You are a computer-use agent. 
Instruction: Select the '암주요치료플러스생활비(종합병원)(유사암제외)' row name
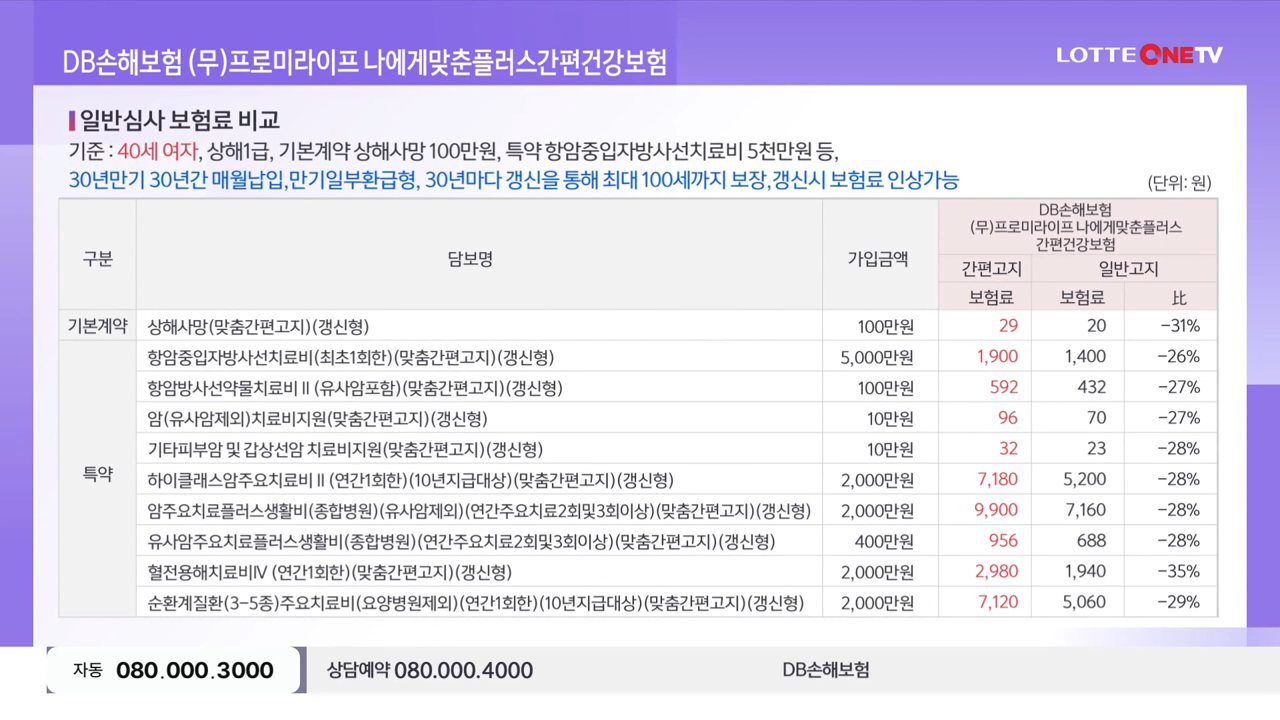coord(478,511)
